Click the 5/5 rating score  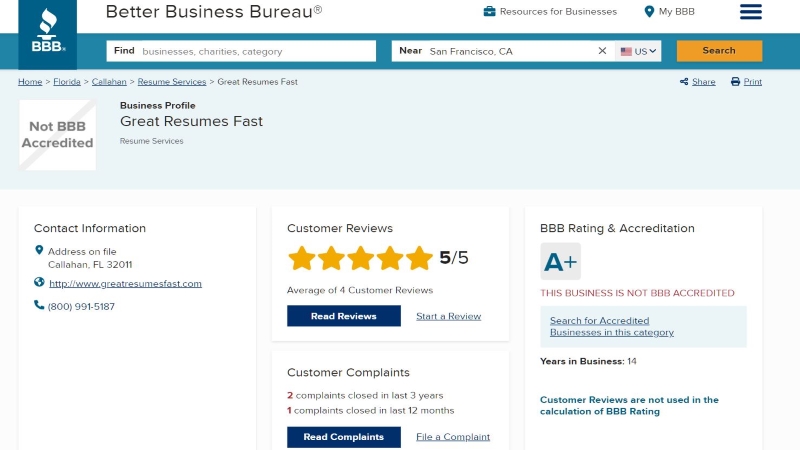coord(454,258)
